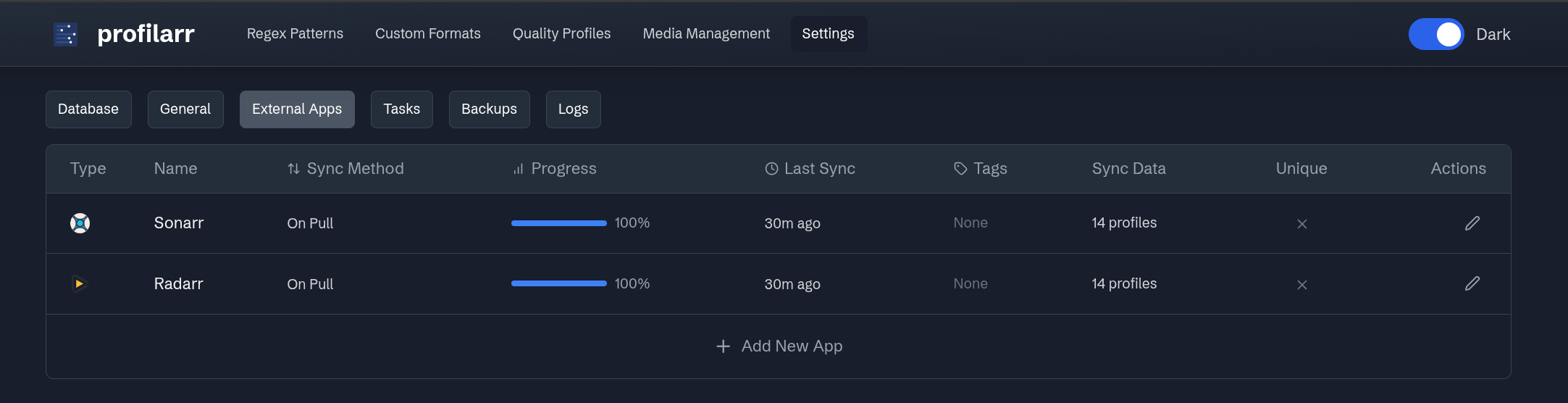Go to Quality Profiles page
This screenshot has height=403, width=1568.
tap(561, 34)
